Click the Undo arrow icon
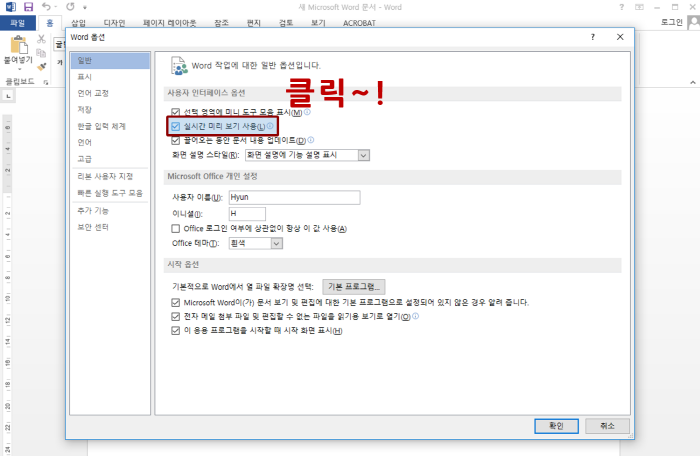Image resolution: width=700 pixels, height=456 pixels. point(46,7)
